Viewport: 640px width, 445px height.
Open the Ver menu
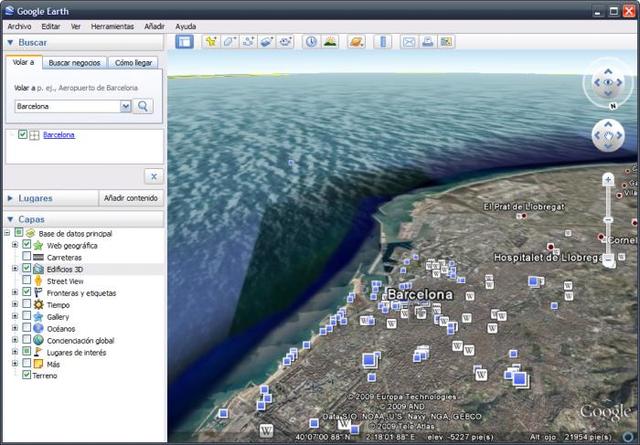coord(76,27)
